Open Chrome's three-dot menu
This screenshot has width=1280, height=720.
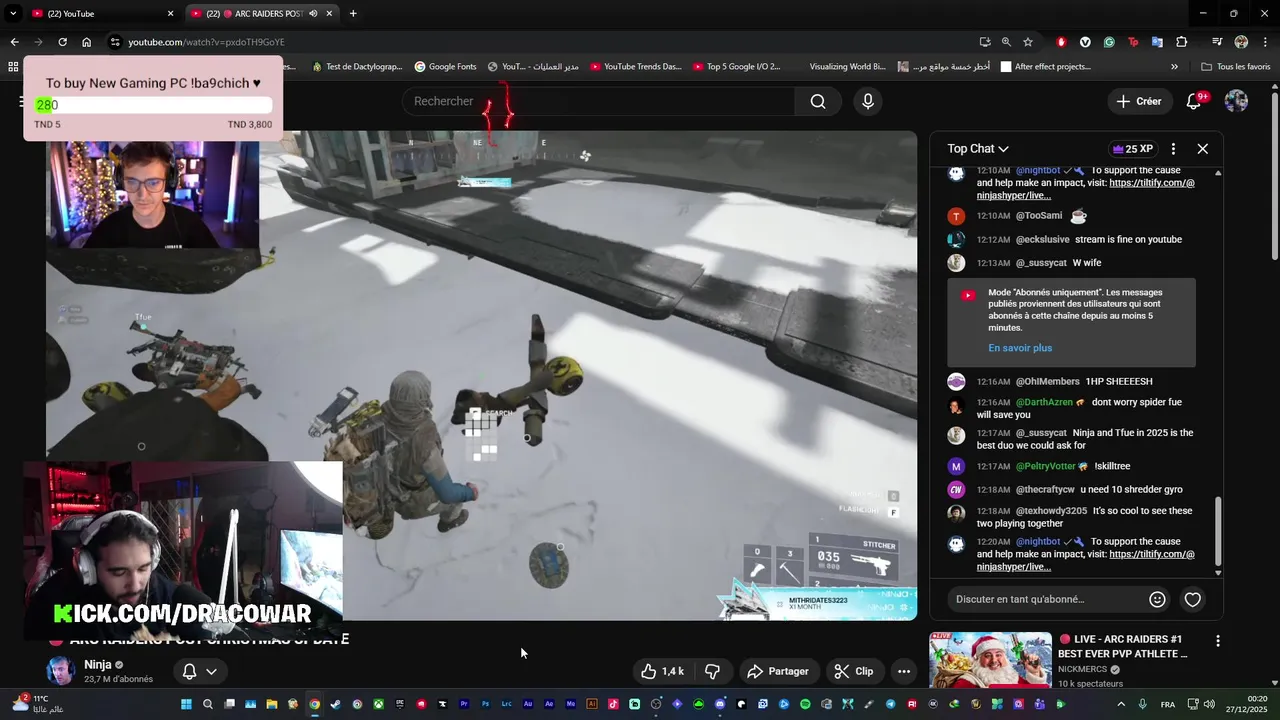point(1264,42)
